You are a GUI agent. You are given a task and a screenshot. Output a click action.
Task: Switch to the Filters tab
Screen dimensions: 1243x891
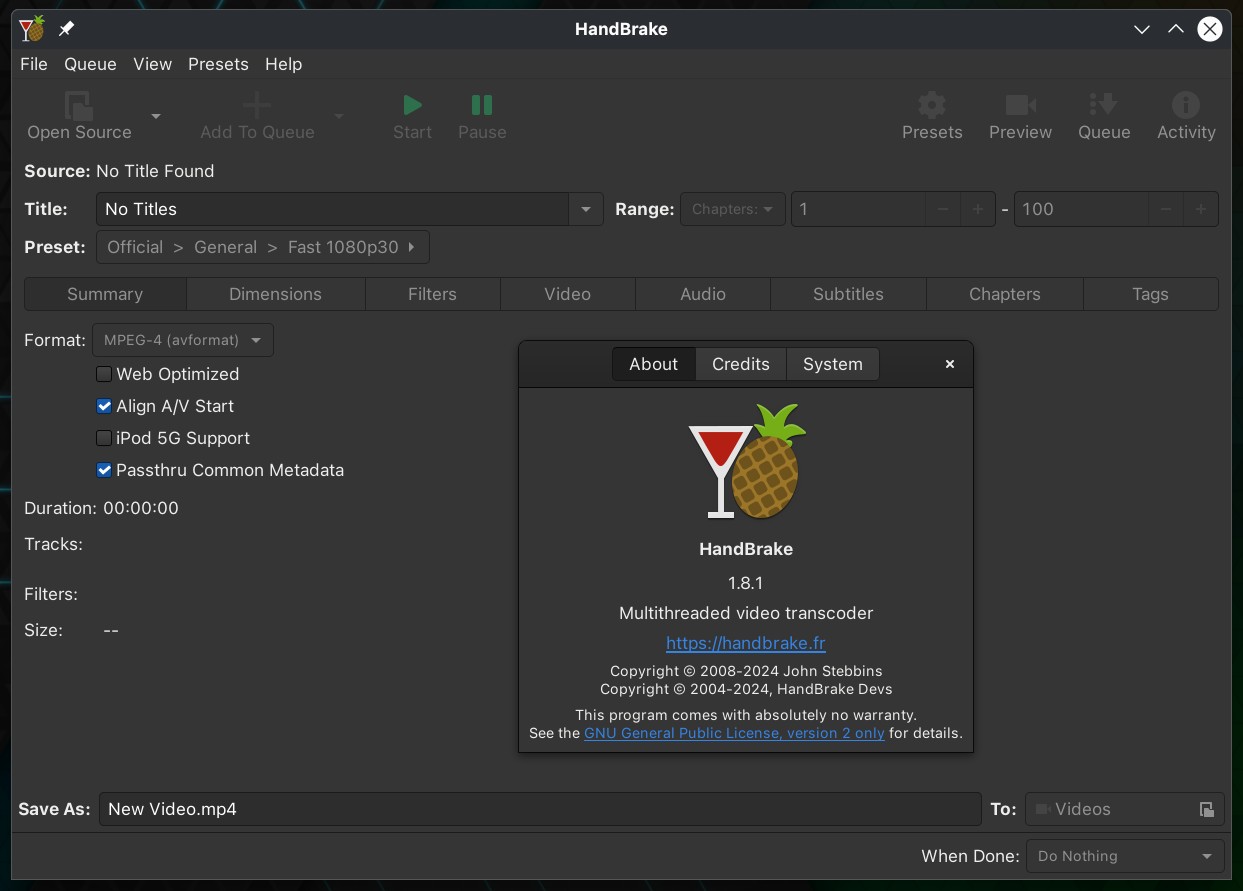432,294
